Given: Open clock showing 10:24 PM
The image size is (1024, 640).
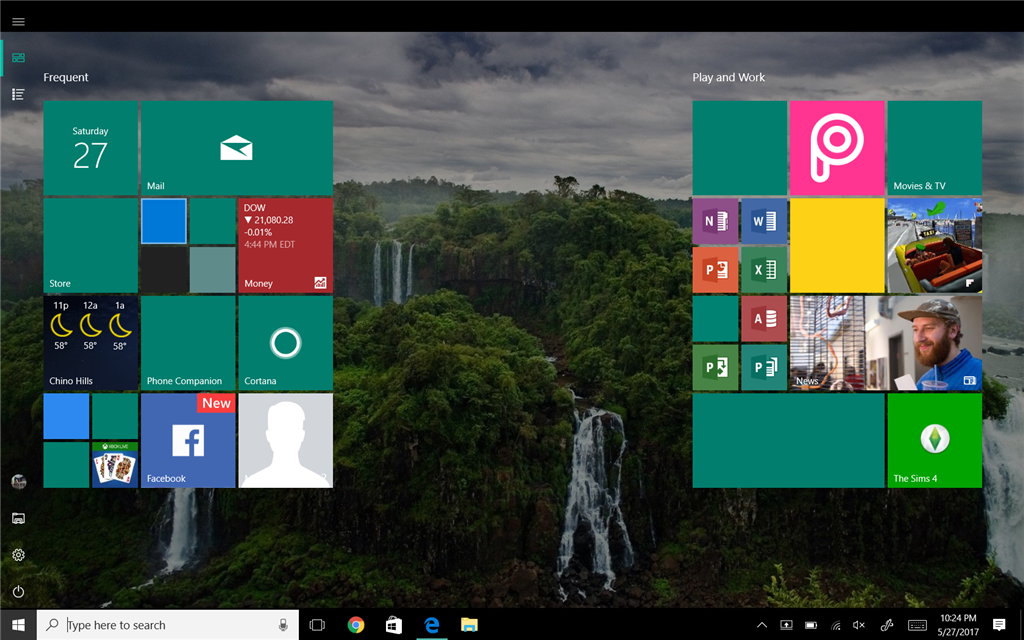Looking at the screenshot, I should [958, 625].
